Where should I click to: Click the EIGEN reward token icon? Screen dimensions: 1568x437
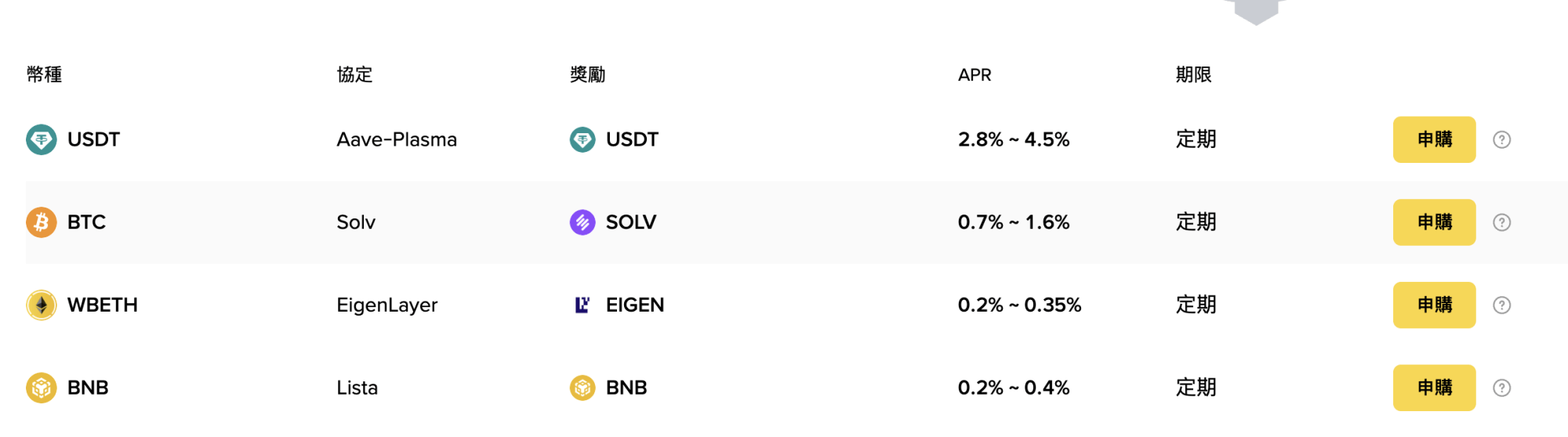pyautogui.click(x=582, y=305)
